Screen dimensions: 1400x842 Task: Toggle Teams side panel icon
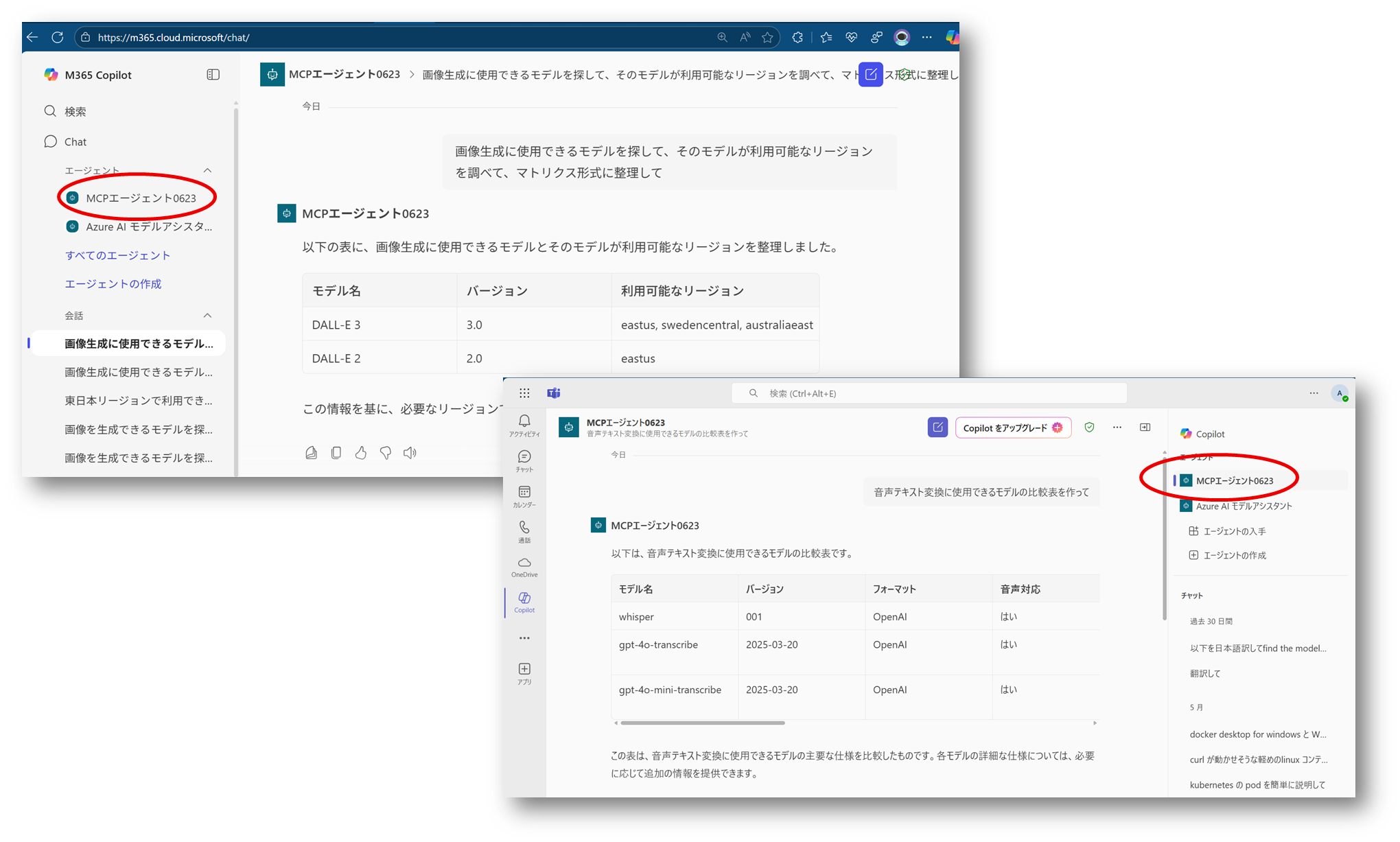1145,427
